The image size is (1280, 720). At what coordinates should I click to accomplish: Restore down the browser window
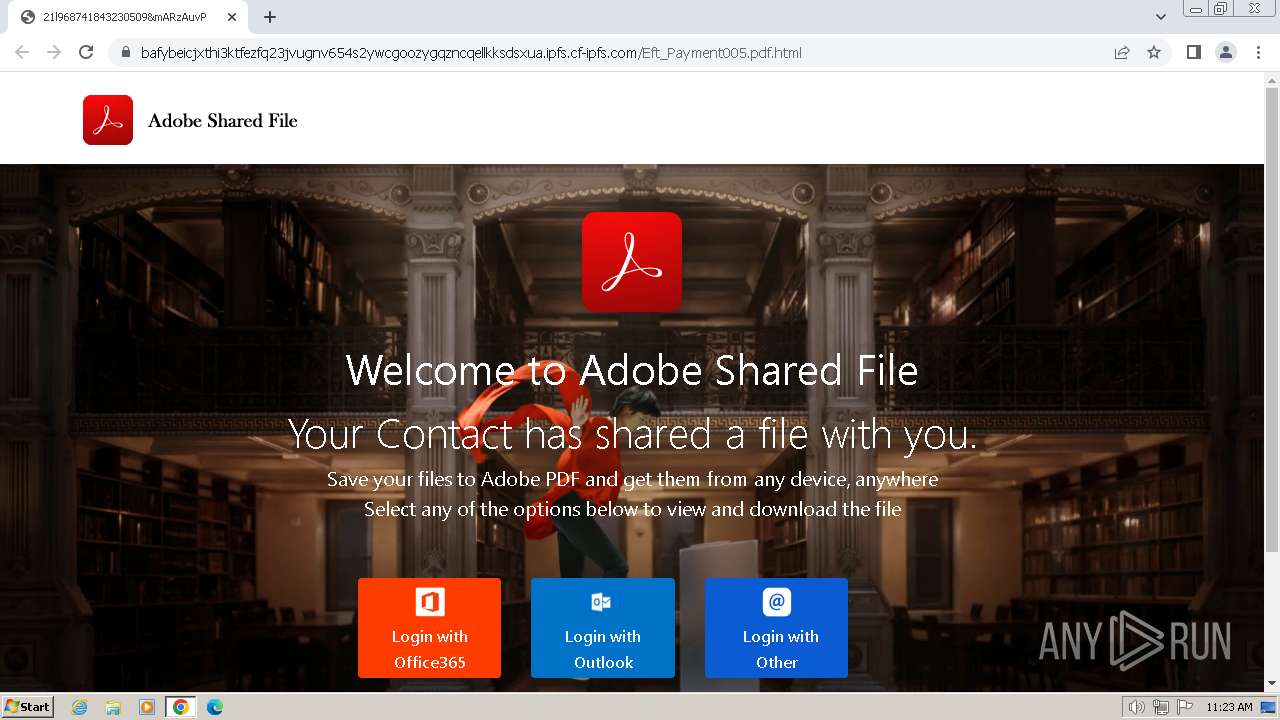[x=1221, y=9]
